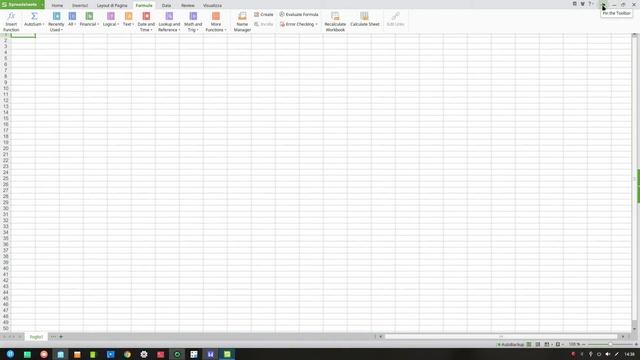Open Financial functions category
The height and width of the screenshot is (360, 640).
tap(89, 19)
